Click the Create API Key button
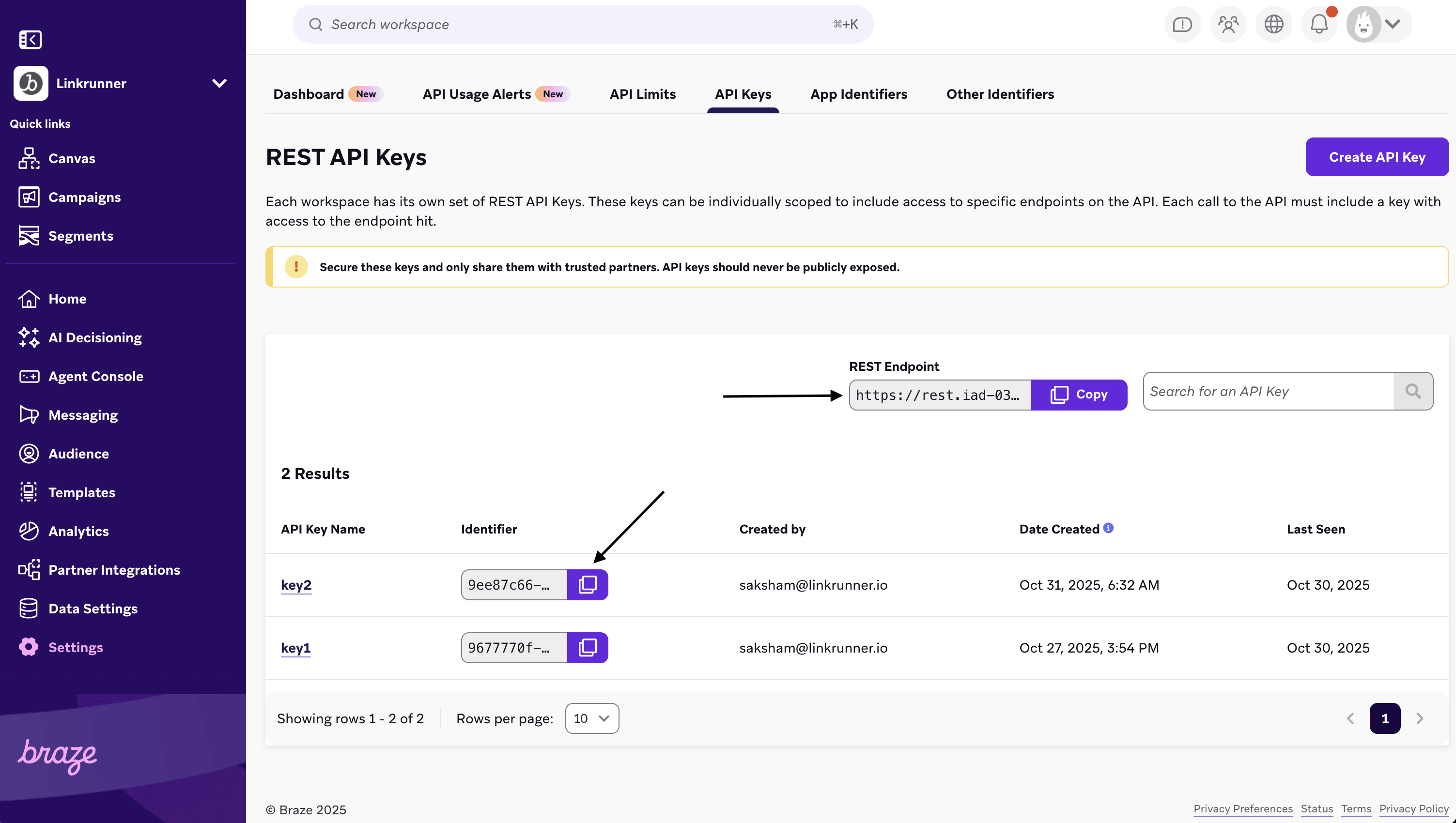Viewport: 1456px width, 823px height. (x=1376, y=156)
